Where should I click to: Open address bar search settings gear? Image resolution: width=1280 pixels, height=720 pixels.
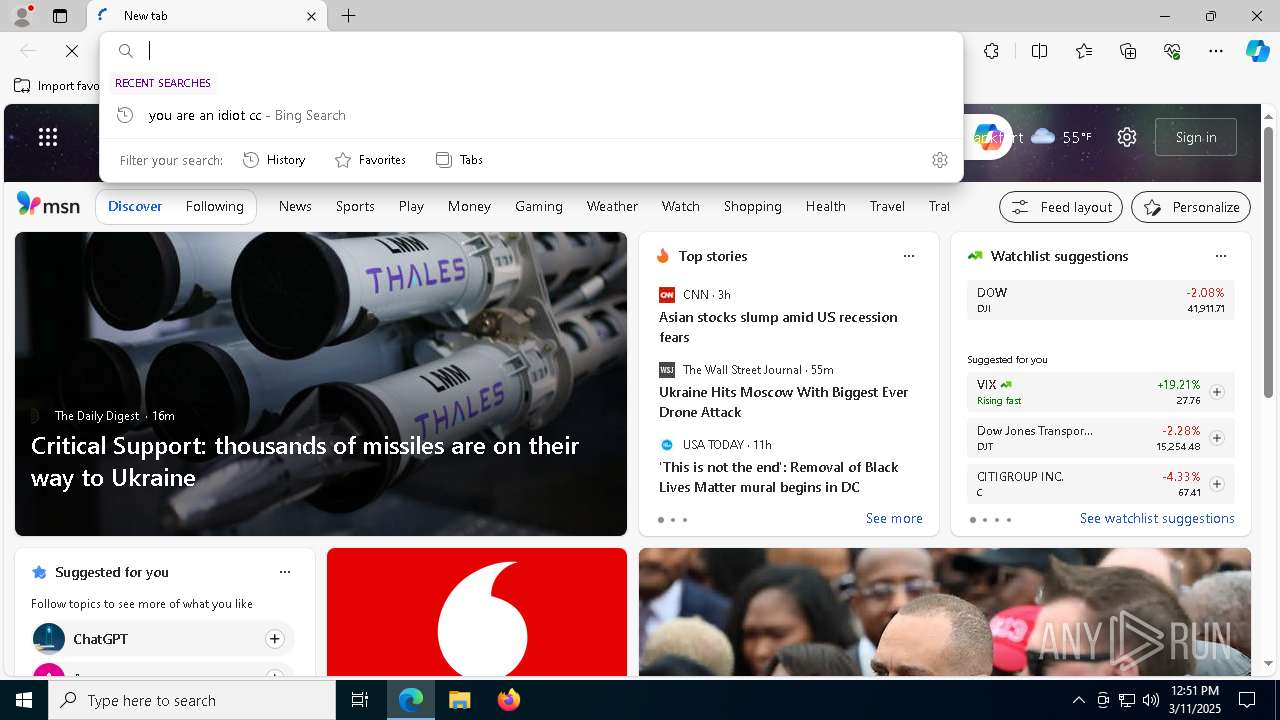tap(940, 160)
